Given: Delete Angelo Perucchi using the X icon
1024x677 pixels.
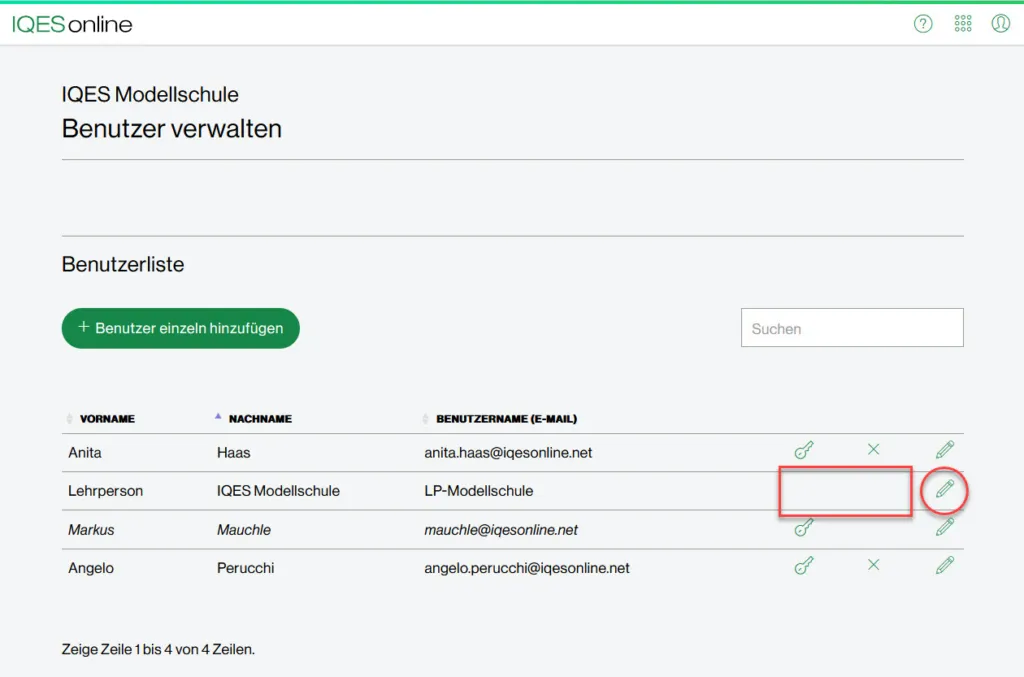Looking at the screenshot, I should 873,565.
